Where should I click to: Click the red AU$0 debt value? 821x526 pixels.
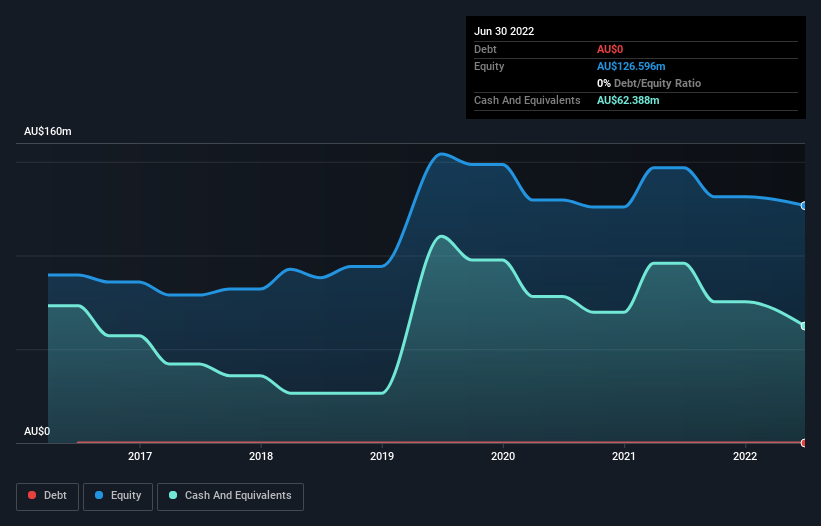pos(610,49)
